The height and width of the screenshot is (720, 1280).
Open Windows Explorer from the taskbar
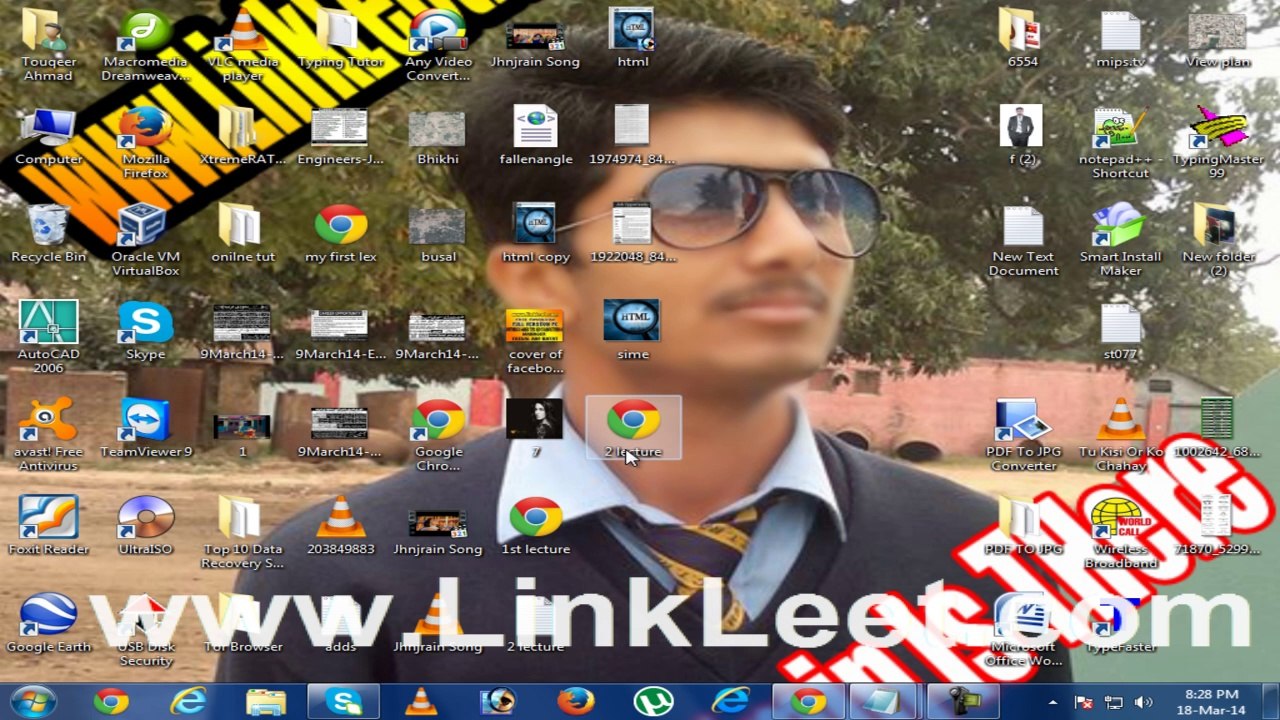click(266, 701)
